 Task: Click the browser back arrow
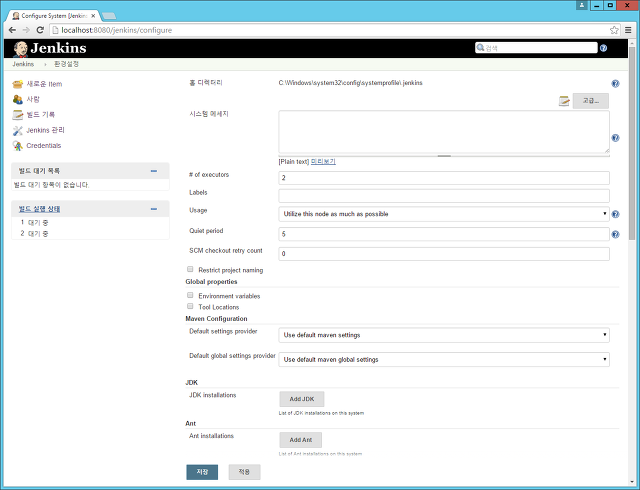pyautogui.click(x=12, y=30)
